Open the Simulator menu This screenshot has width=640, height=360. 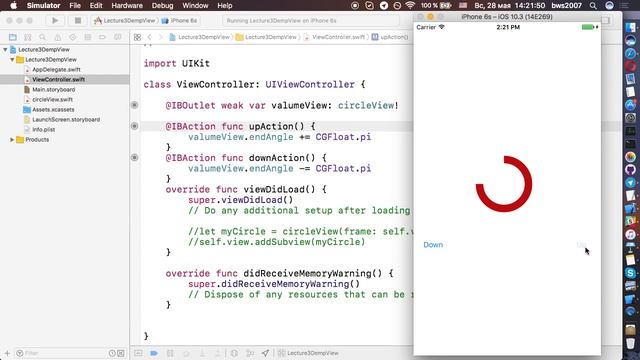pos(43,6)
